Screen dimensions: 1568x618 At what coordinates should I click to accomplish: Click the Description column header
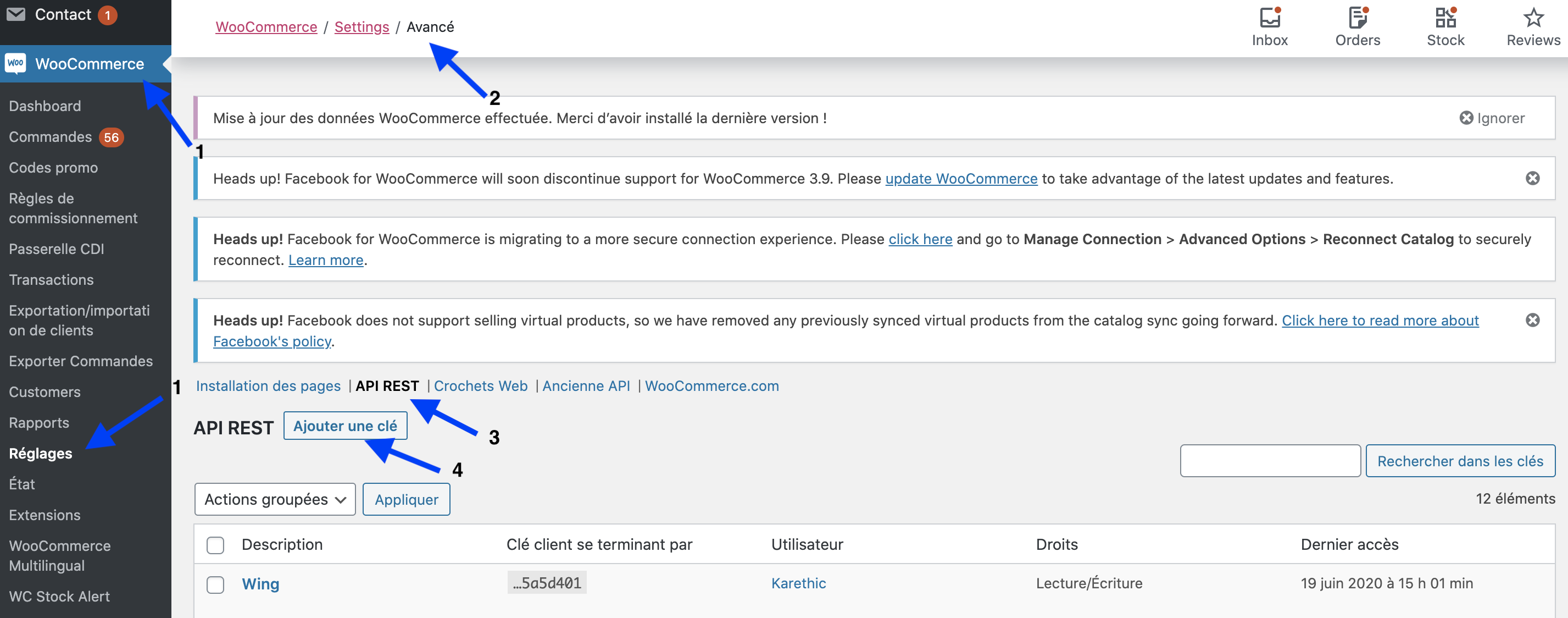(282, 544)
